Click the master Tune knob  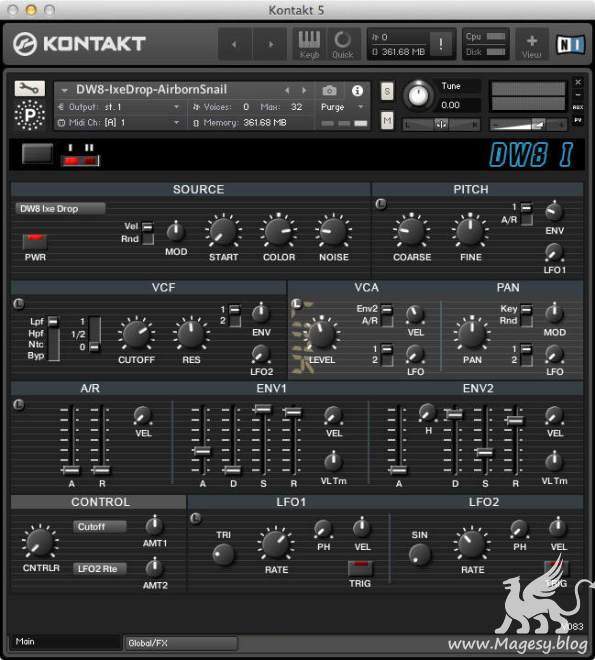(418, 95)
